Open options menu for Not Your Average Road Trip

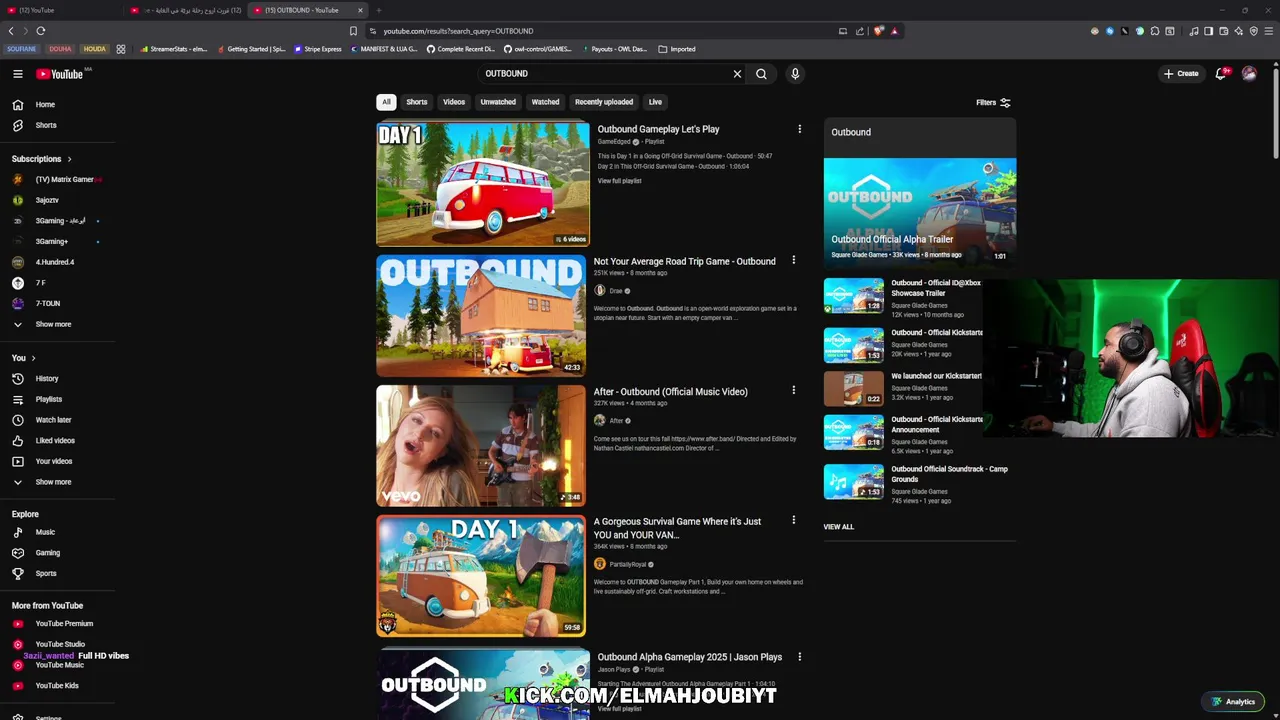tap(794, 260)
